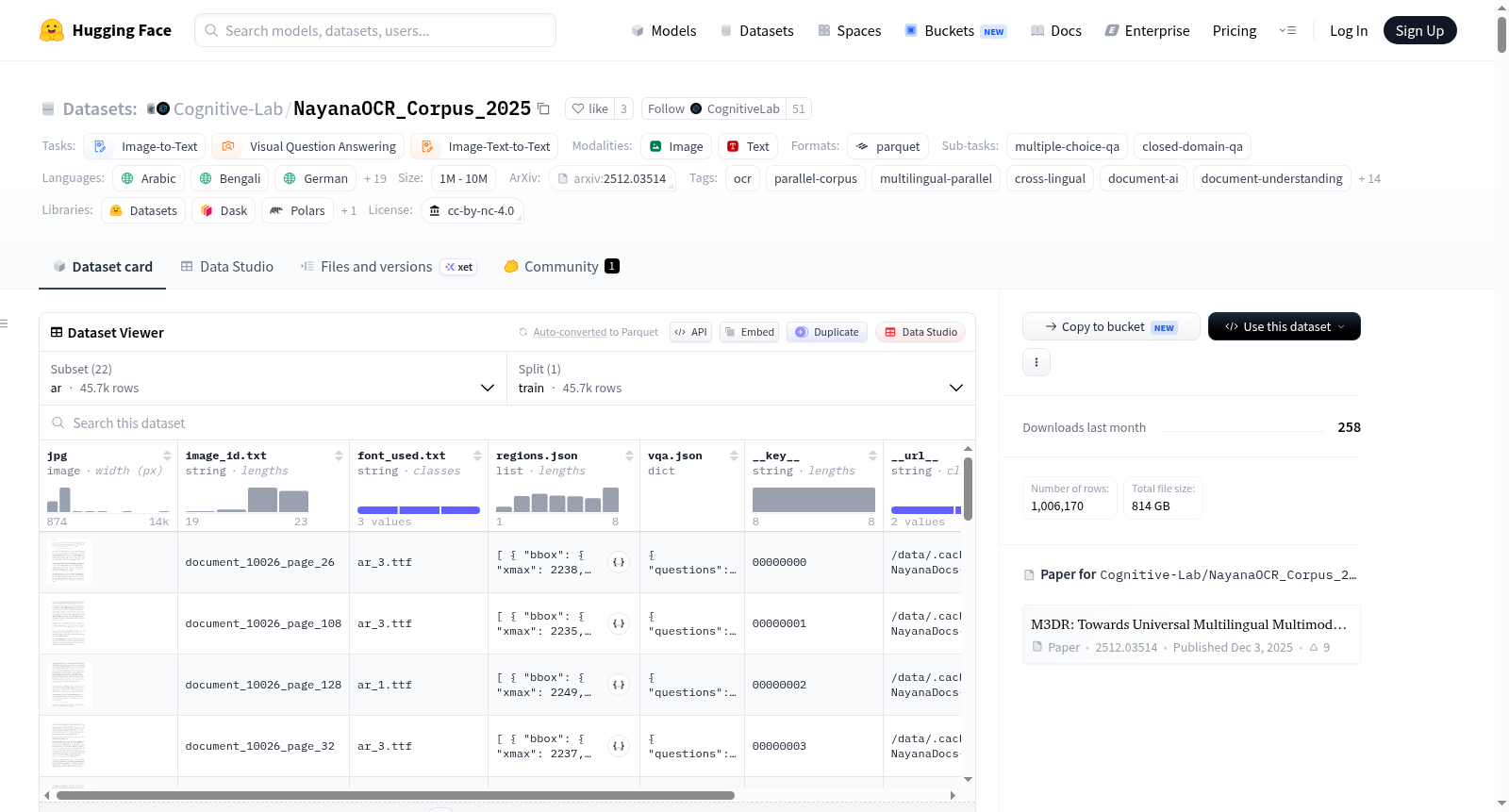Screen dimensions: 1509x812
Task: Select the Visual Question Answering task tag
Action: (308, 146)
